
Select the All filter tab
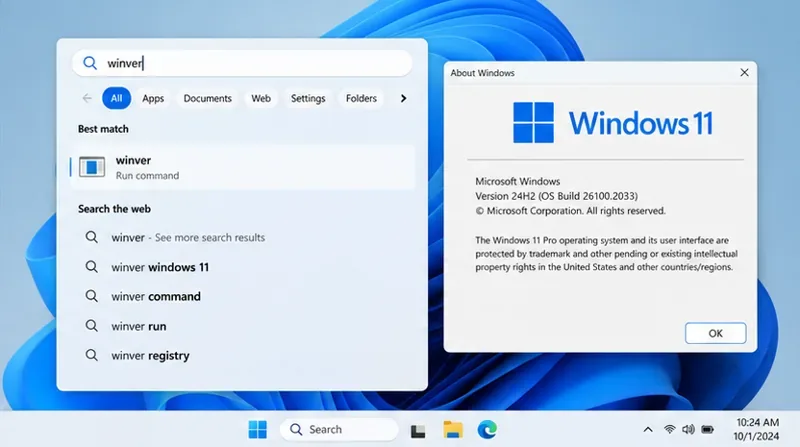pos(116,98)
